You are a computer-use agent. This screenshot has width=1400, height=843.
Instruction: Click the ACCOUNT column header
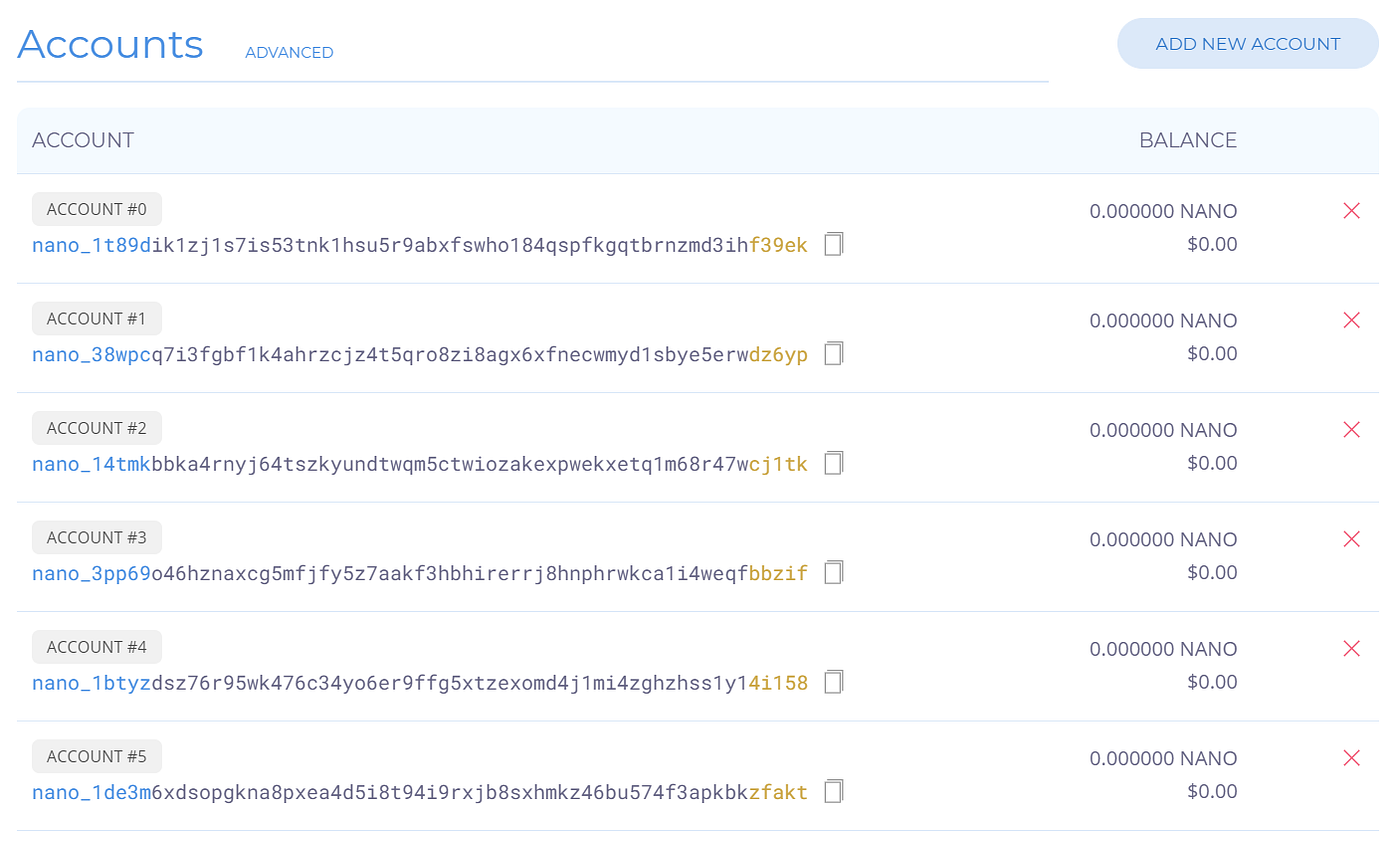pyautogui.click(x=83, y=140)
